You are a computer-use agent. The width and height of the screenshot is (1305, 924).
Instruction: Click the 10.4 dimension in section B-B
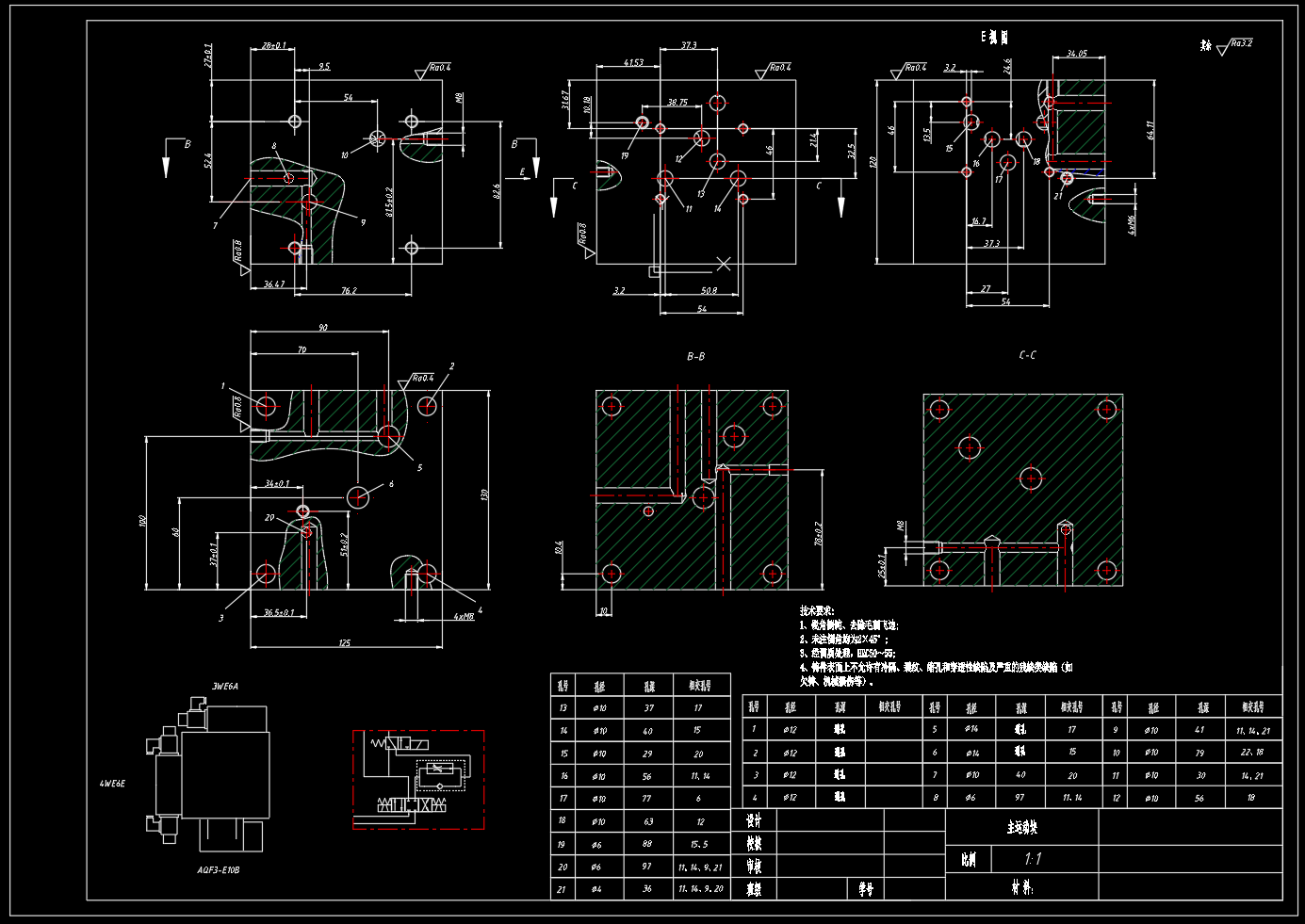click(x=559, y=546)
